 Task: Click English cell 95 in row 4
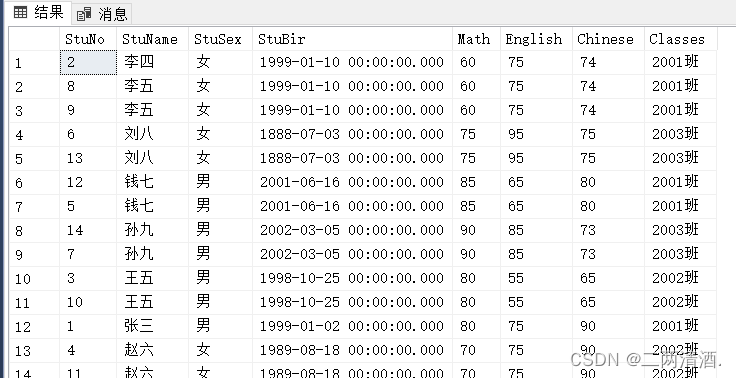tap(537, 135)
